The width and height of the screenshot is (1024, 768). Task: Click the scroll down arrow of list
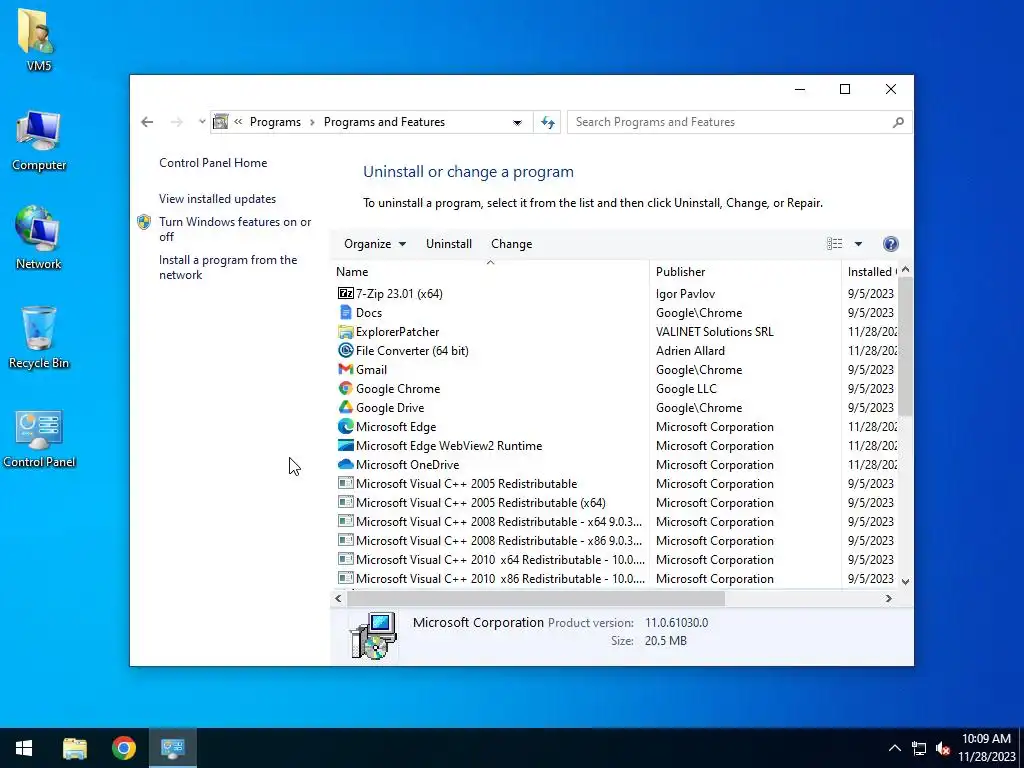point(905,581)
